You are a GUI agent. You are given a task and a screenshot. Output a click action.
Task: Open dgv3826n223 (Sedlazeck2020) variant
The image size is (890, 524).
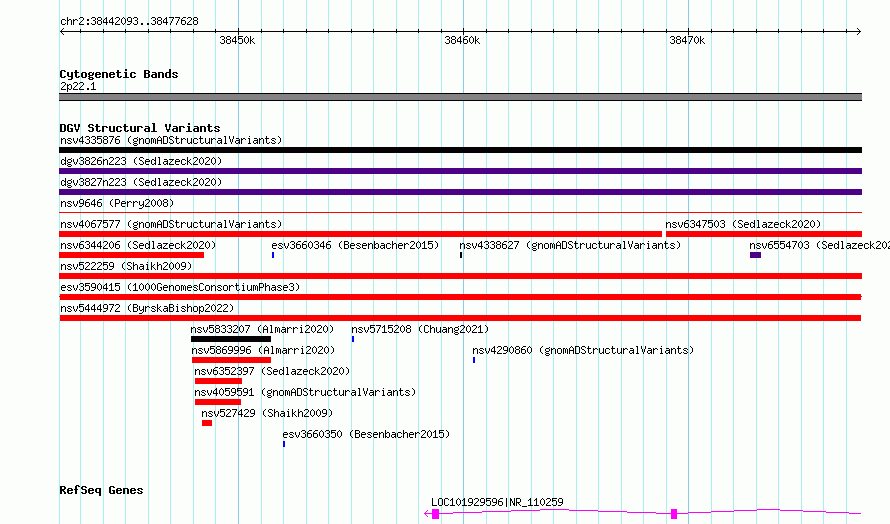pos(141,161)
